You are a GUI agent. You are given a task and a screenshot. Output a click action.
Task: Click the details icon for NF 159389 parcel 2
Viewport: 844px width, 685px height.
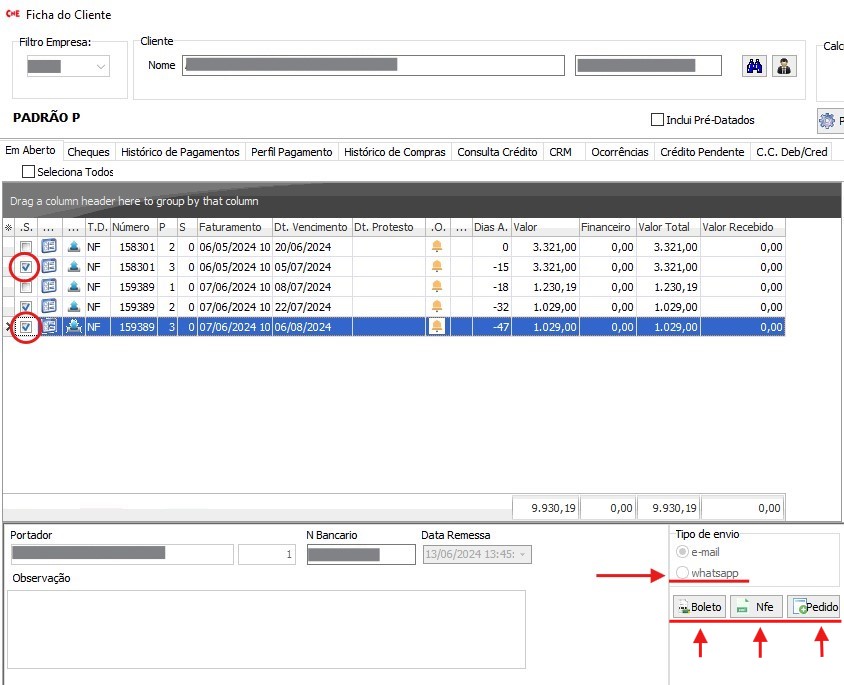click(49, 307)
